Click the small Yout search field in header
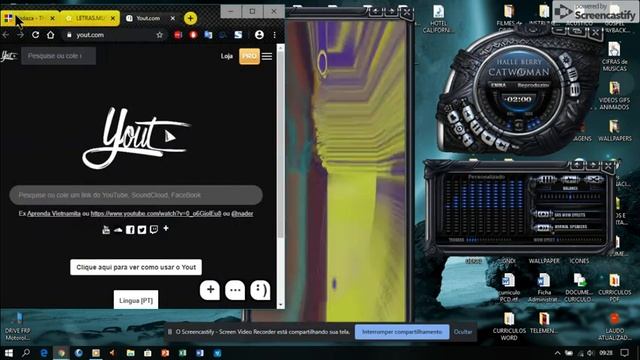Viewport: 640px width, 360px height. pyautogui.click(x=58, y=56)
